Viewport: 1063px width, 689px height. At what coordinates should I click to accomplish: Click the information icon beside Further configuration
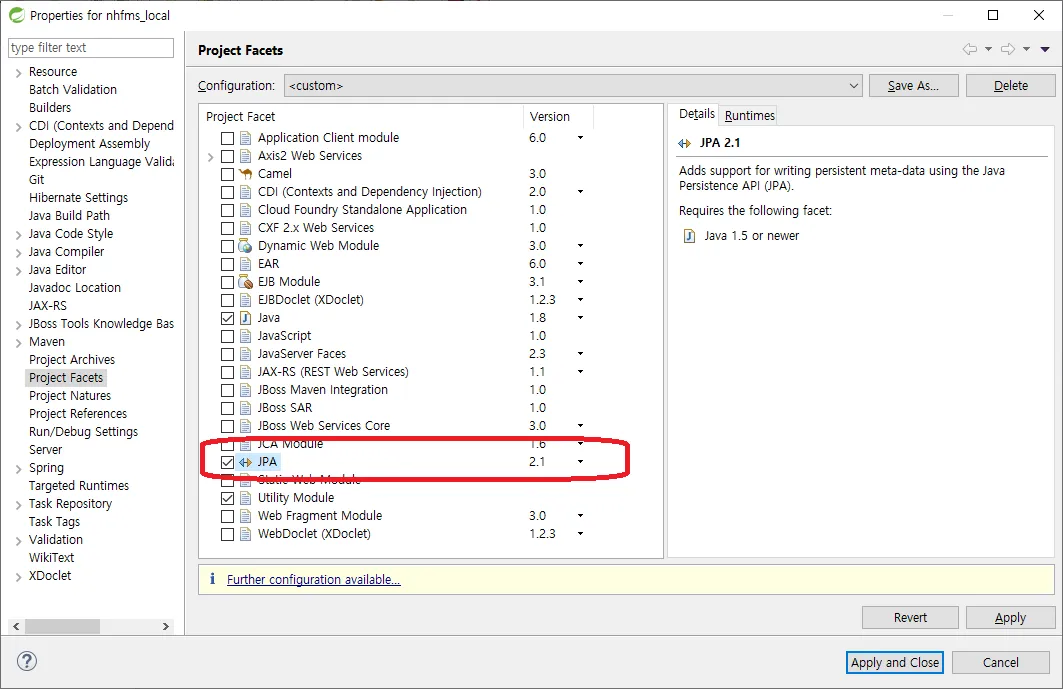click(x=212, y=578)
